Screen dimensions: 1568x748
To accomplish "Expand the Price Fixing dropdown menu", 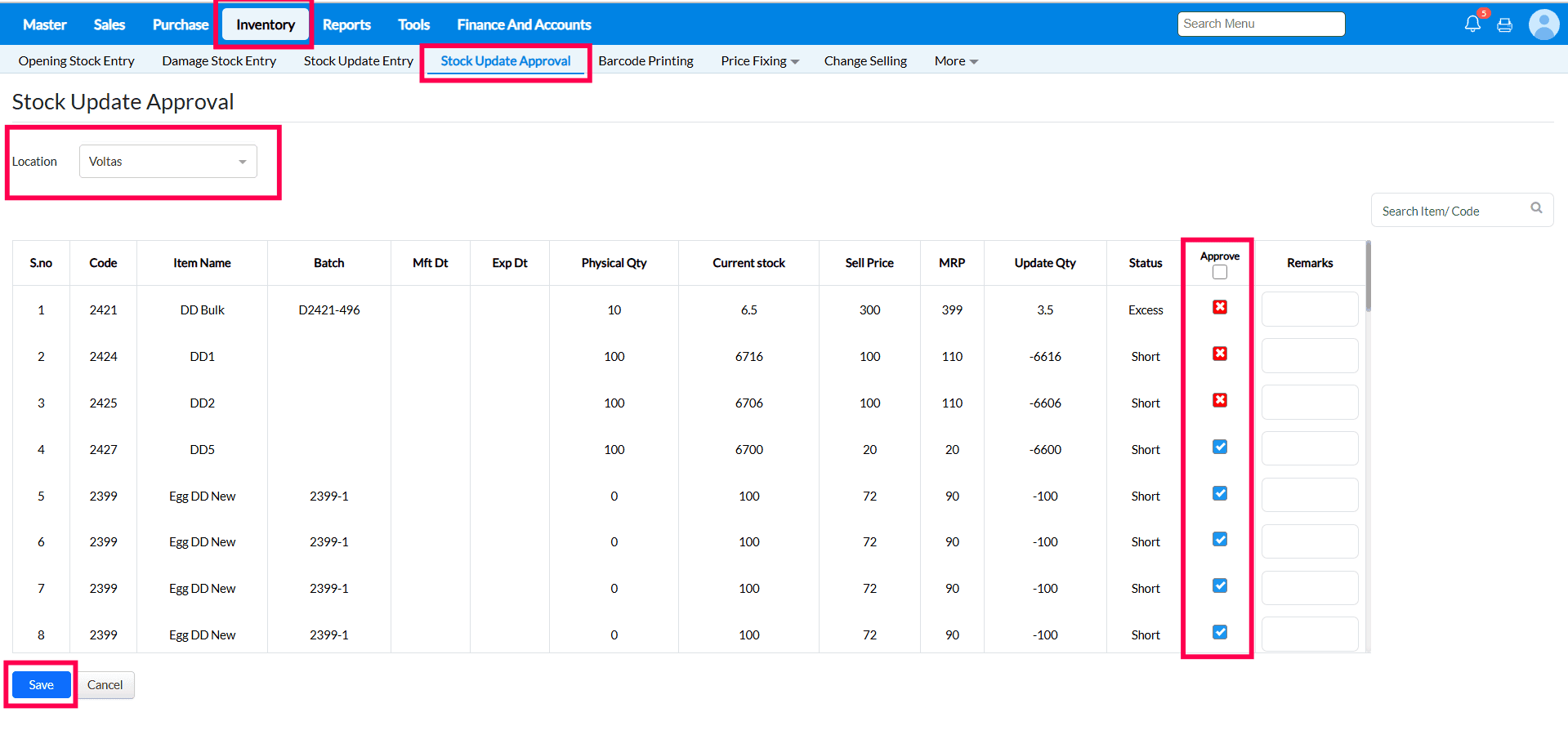I will coord(759,61).
